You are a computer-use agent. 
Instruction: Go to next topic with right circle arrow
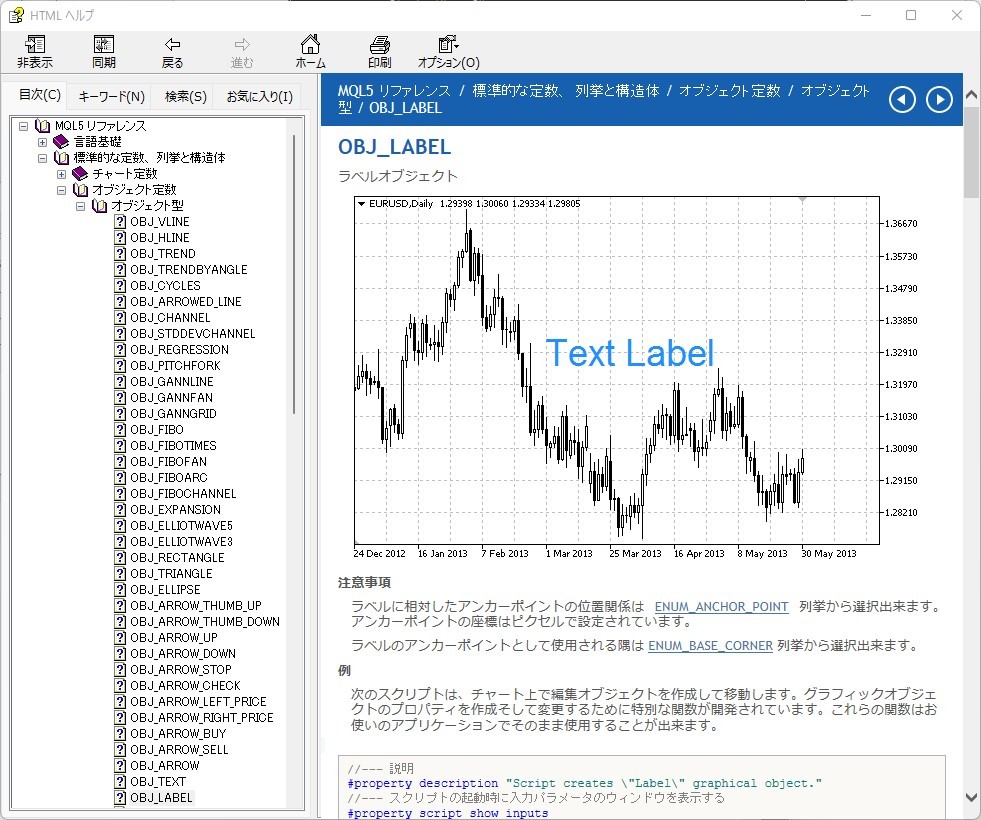pos(938,99)
